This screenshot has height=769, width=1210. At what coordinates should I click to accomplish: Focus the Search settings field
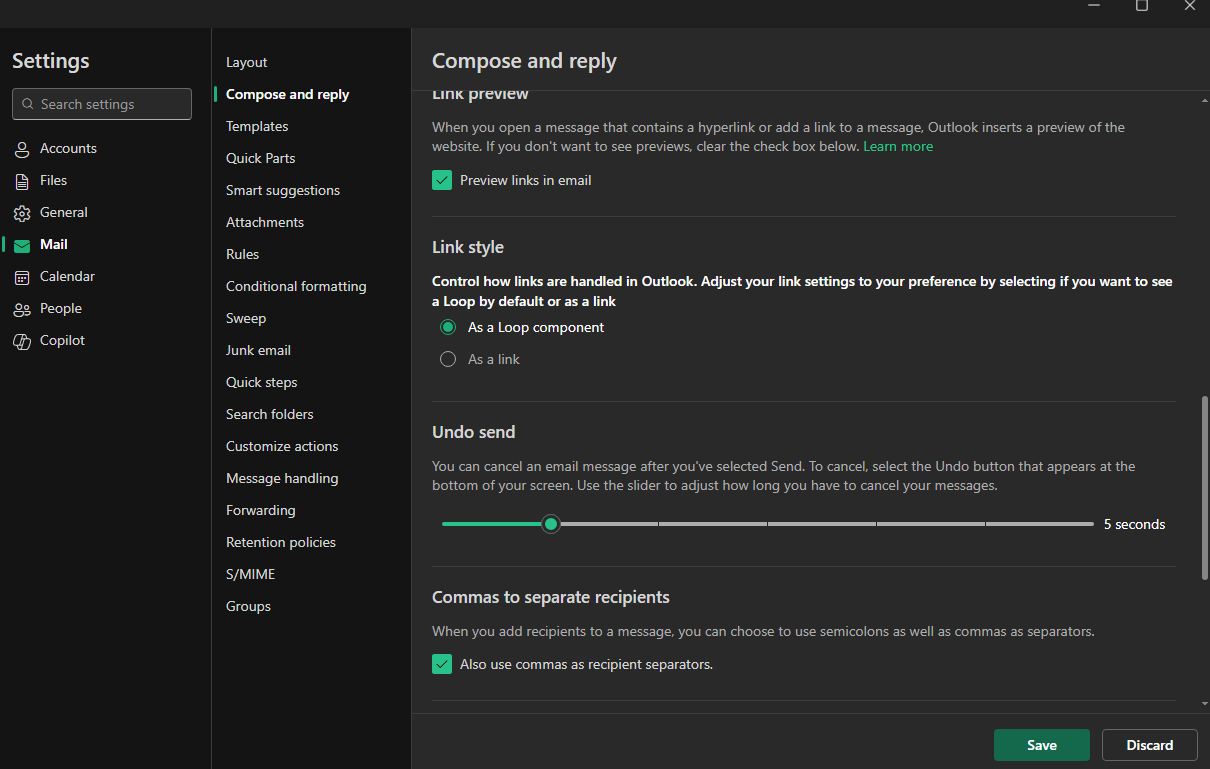[102, 104]
